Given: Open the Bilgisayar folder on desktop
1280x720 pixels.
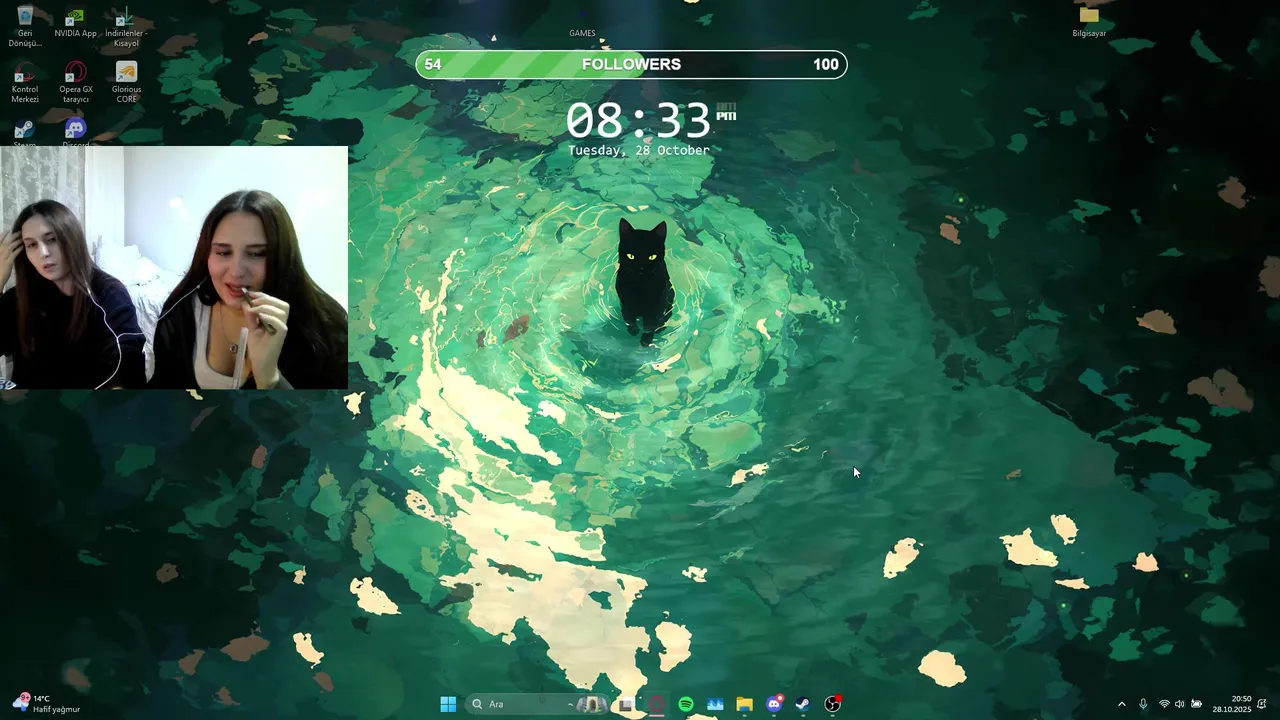Looking at the screenshot, I should tap(1089, 21).
